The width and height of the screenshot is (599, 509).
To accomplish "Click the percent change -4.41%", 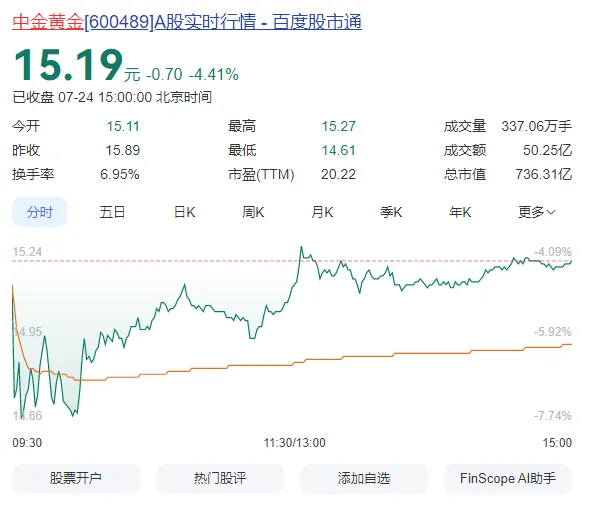I will [x=214, y=75].
